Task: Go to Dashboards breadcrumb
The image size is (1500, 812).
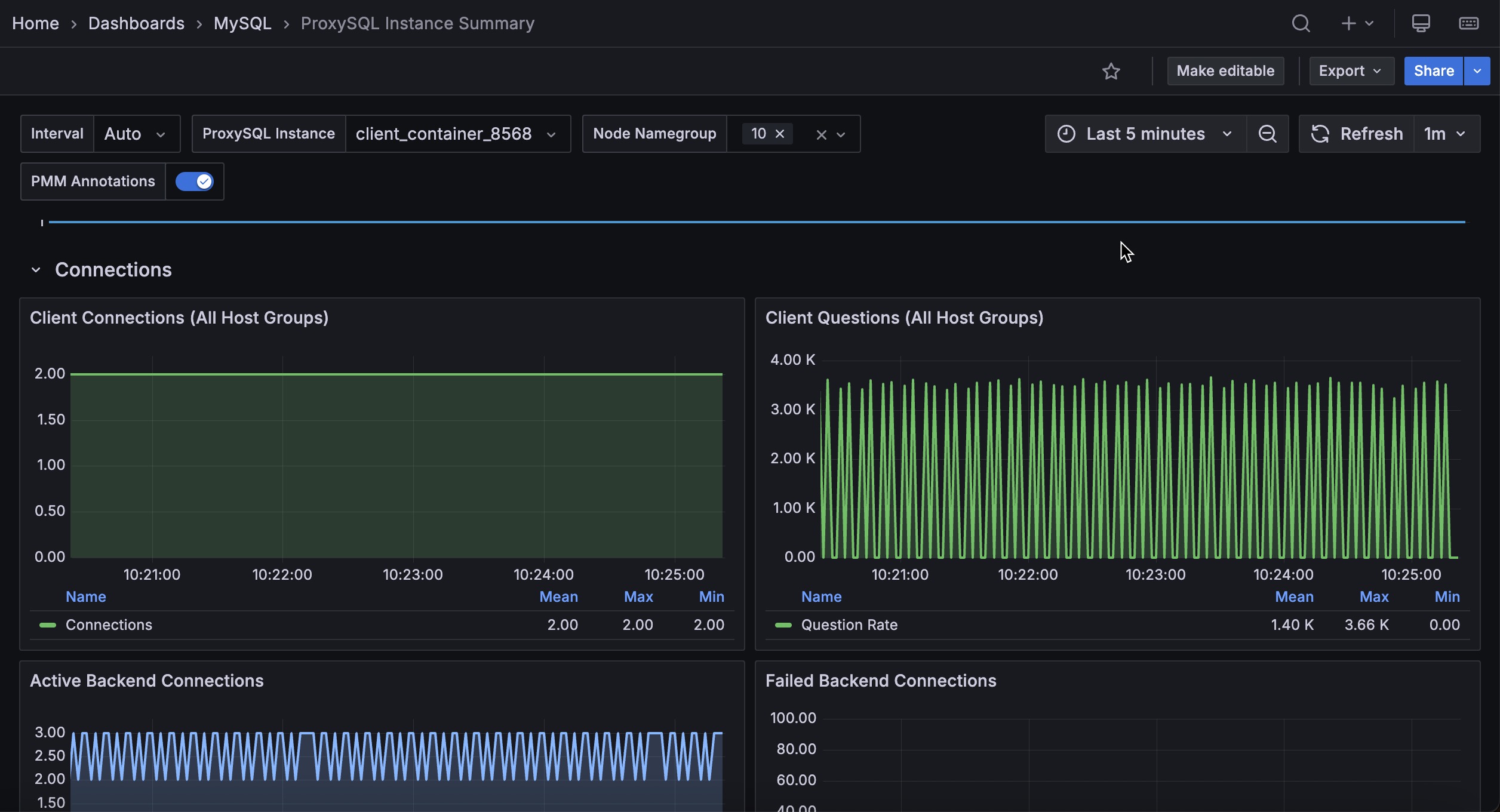Action: point(136,23)
